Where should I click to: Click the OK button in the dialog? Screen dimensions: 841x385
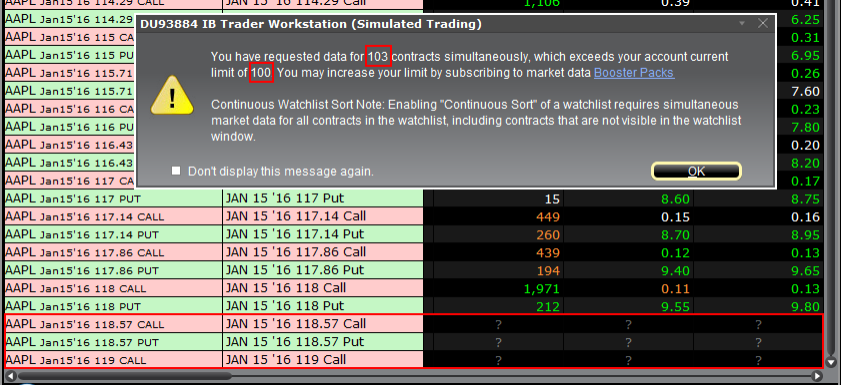696,171
